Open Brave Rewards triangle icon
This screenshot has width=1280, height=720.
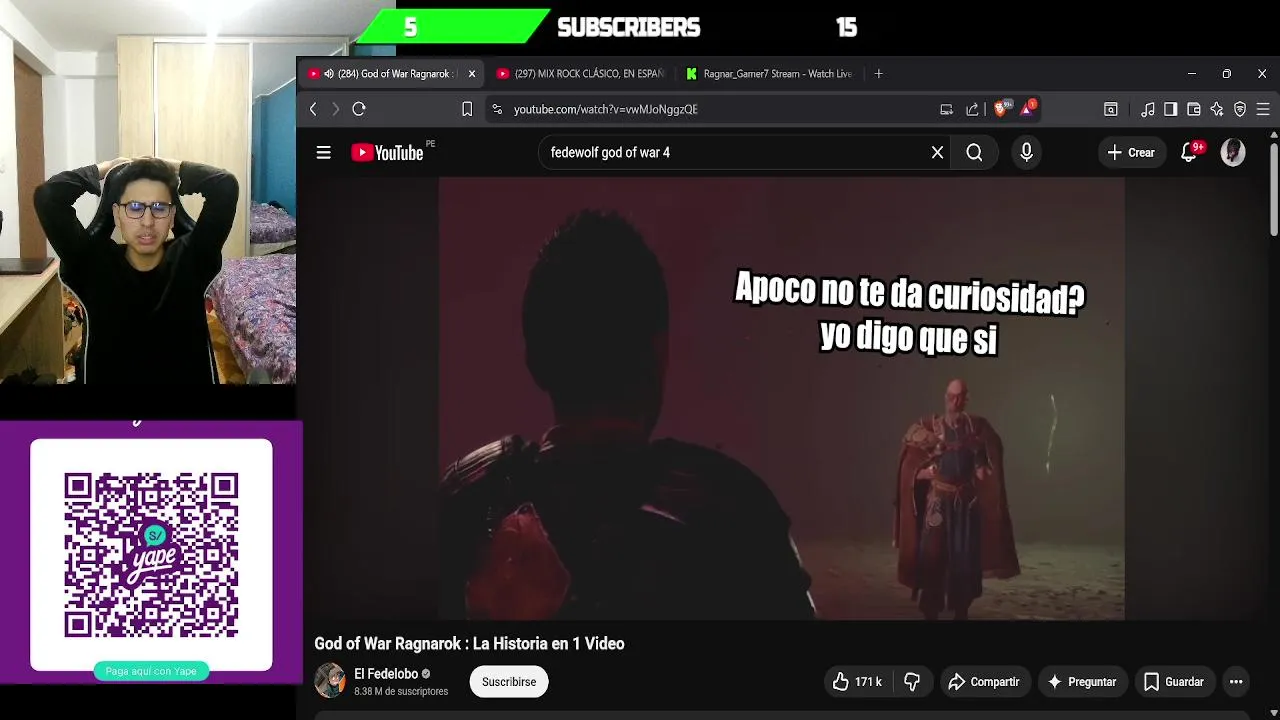pyautogui.click(x=1027, y=108)
